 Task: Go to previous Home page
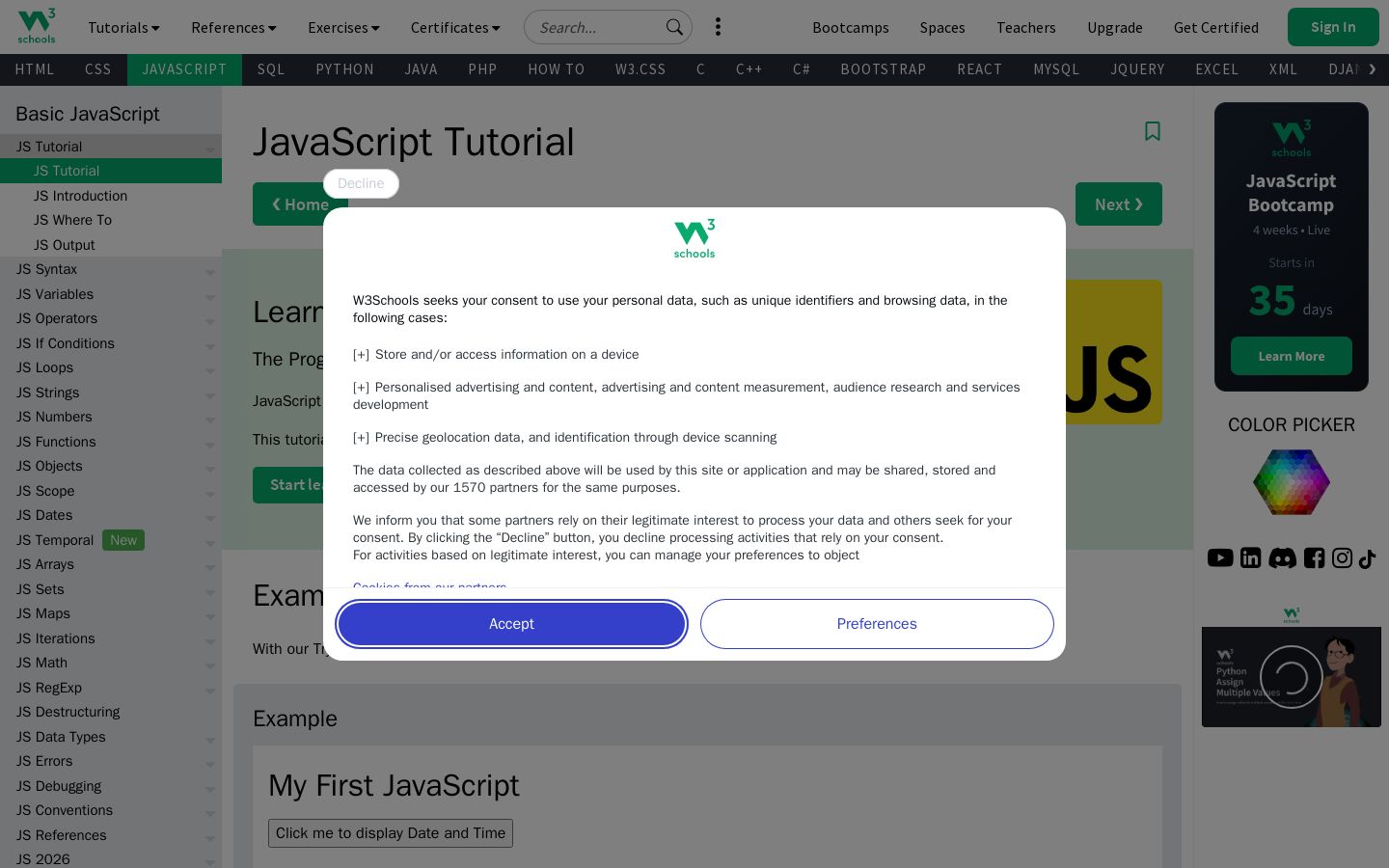point(300,204)
